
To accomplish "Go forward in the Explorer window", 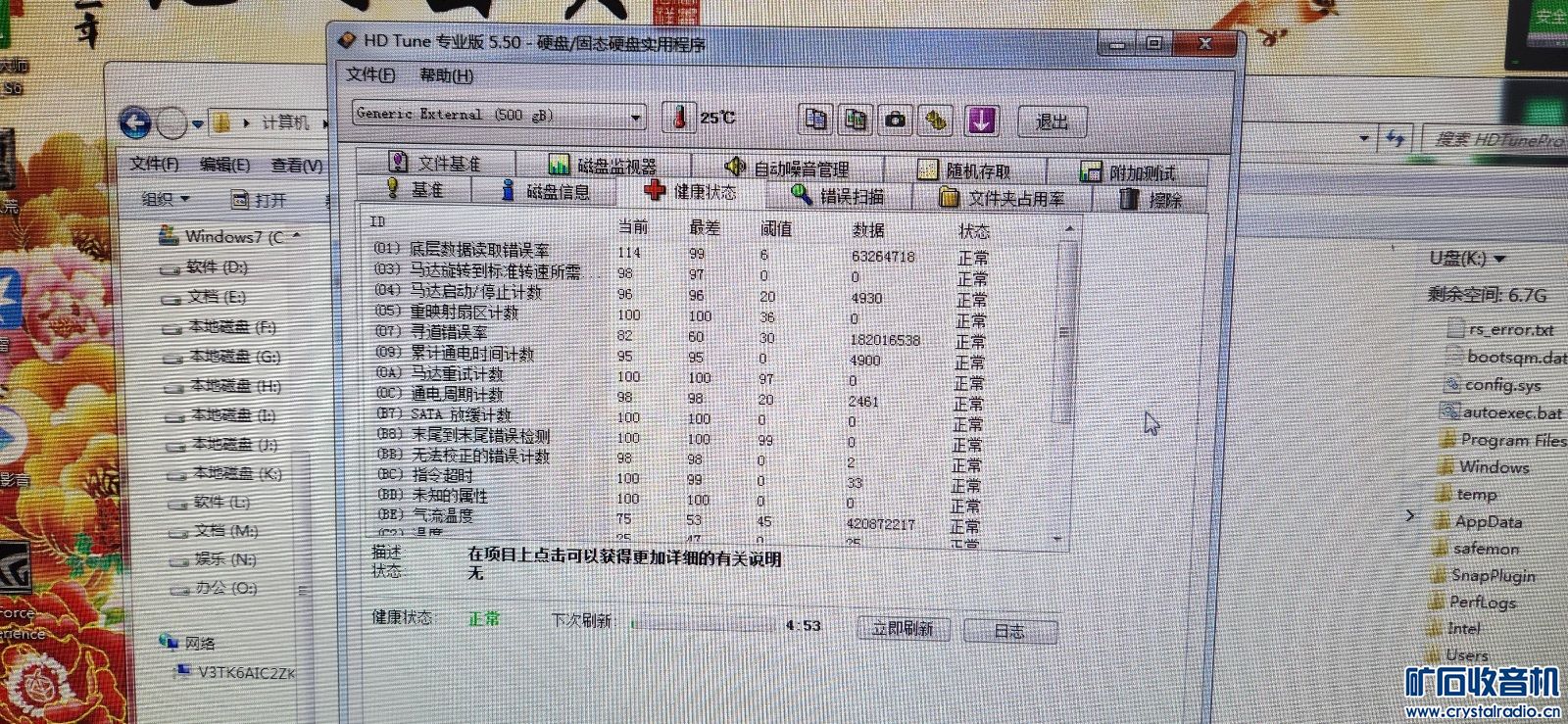I will click(172, 123).
